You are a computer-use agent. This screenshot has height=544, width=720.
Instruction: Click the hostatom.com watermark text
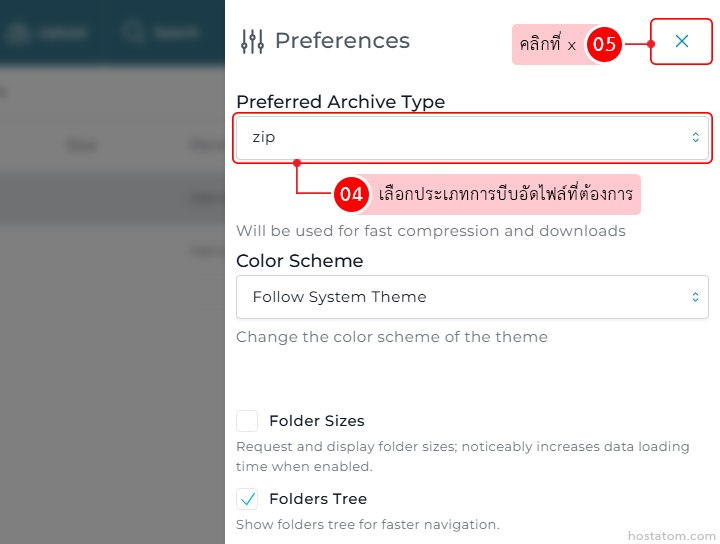[671, 536]
